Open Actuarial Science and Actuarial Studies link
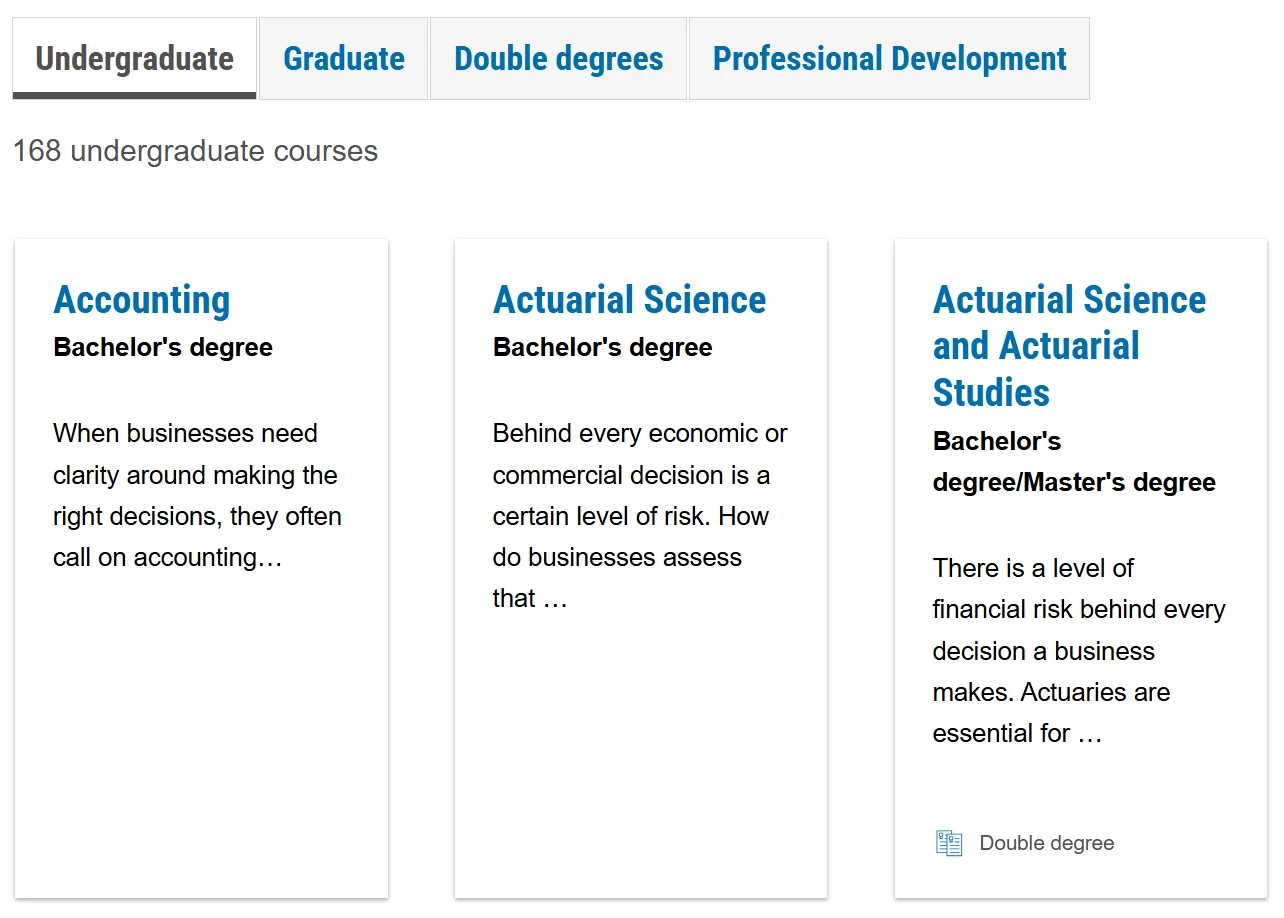1284x918 pixels. (1068, 346)
